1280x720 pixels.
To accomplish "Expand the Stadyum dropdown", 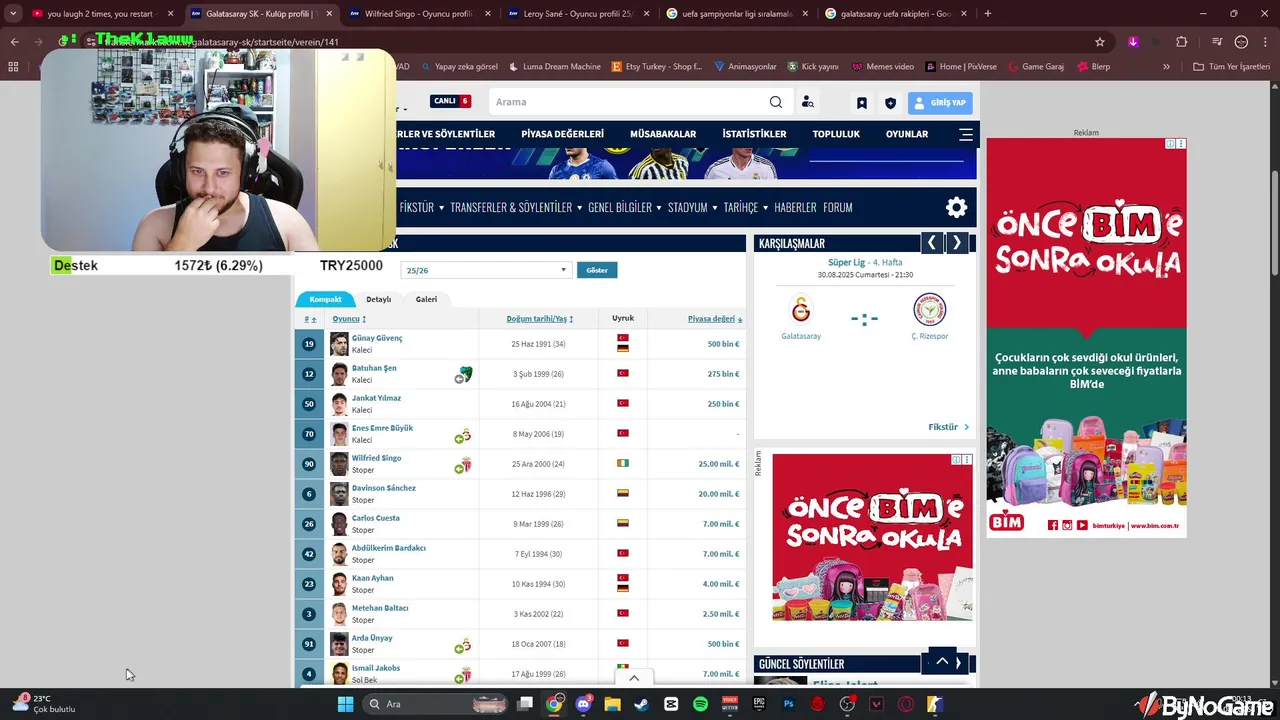I will point(691,207).
